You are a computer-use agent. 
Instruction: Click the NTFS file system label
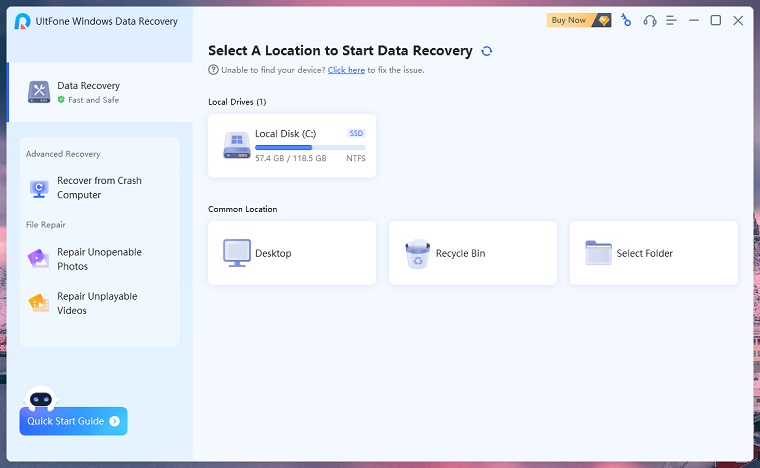point(356,158)
